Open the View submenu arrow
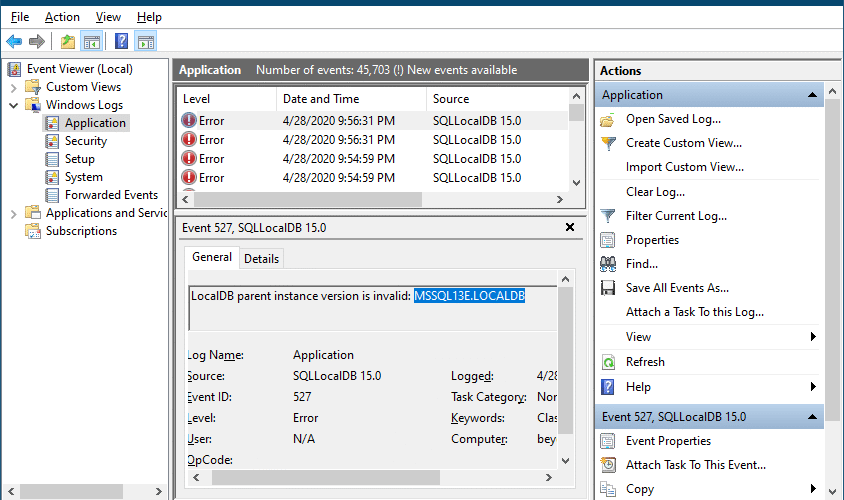 pyautogui.click(x=813, y=337)
